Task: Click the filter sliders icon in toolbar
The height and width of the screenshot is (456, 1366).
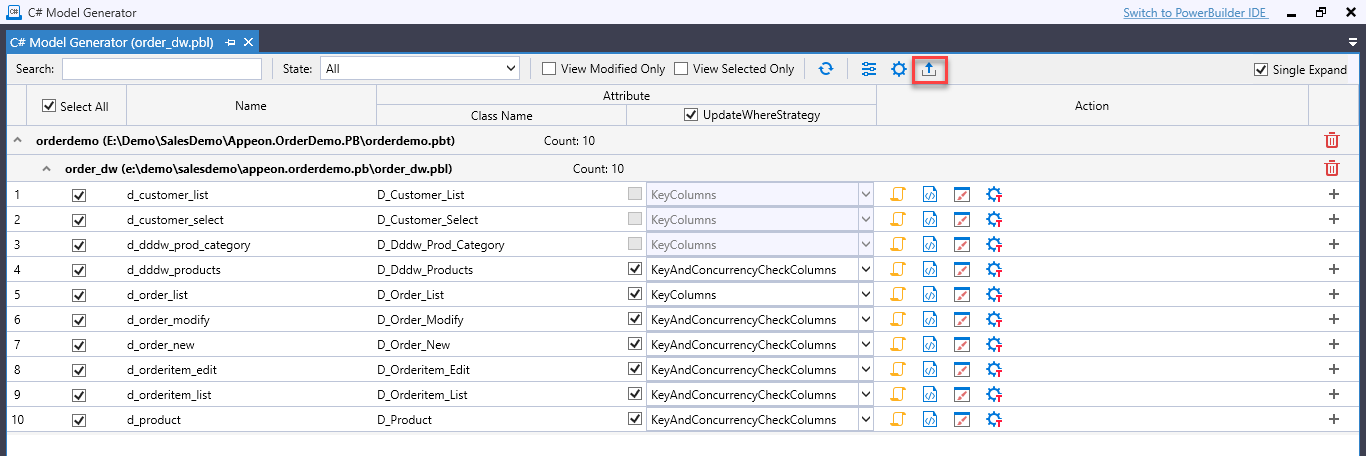Action: pos(868,69)
